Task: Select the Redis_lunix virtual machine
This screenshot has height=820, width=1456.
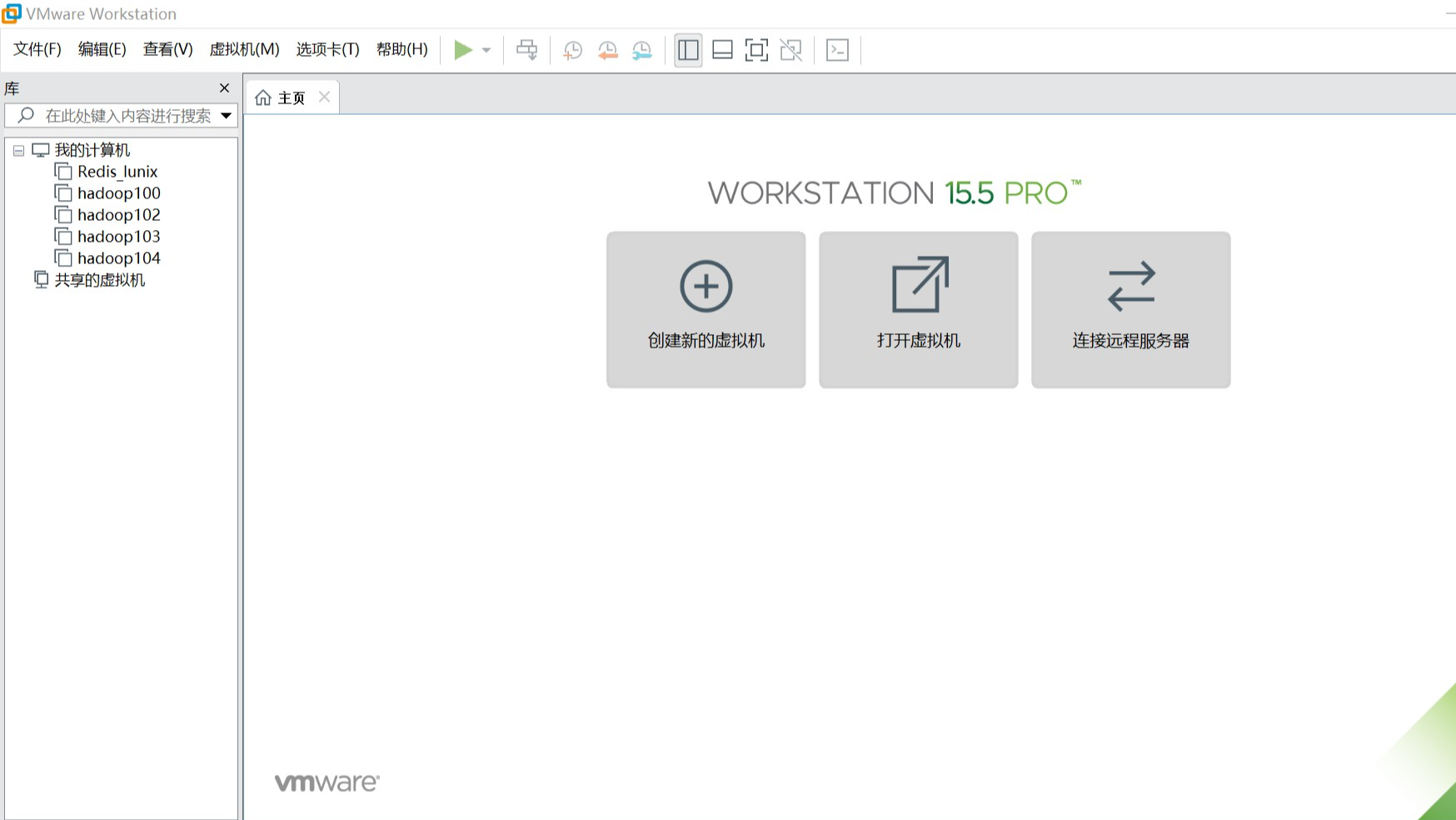Action: [117, 172]
